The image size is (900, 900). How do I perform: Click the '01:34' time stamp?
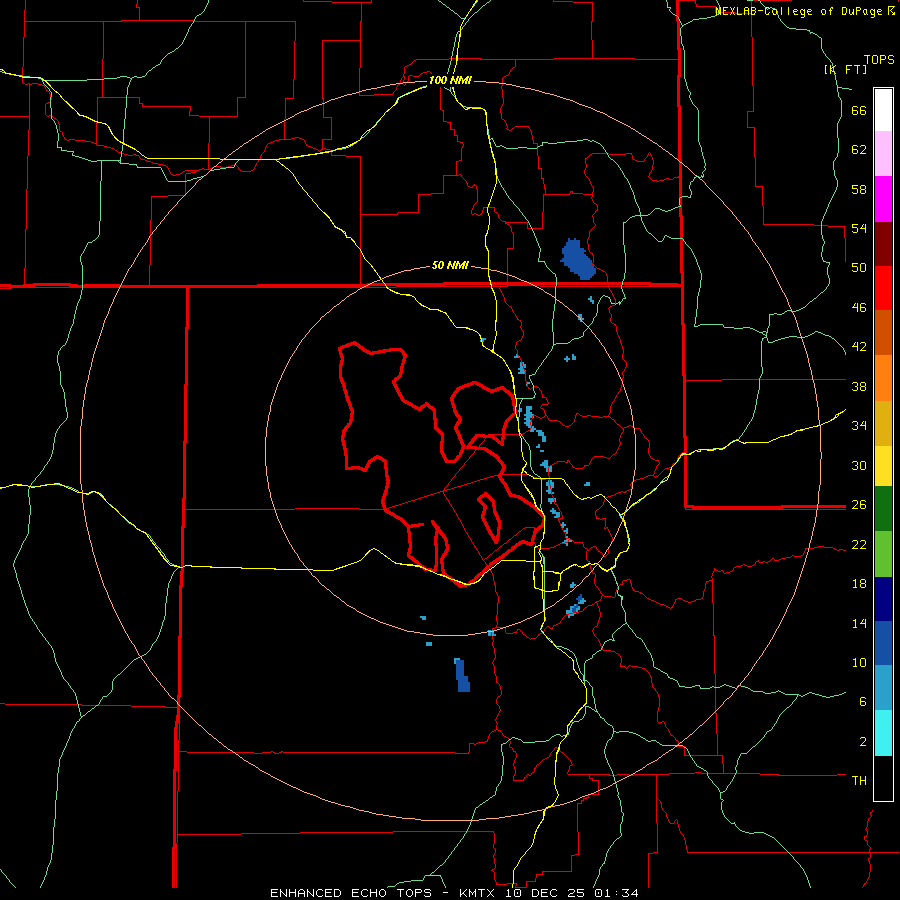(x=616, y=893)
